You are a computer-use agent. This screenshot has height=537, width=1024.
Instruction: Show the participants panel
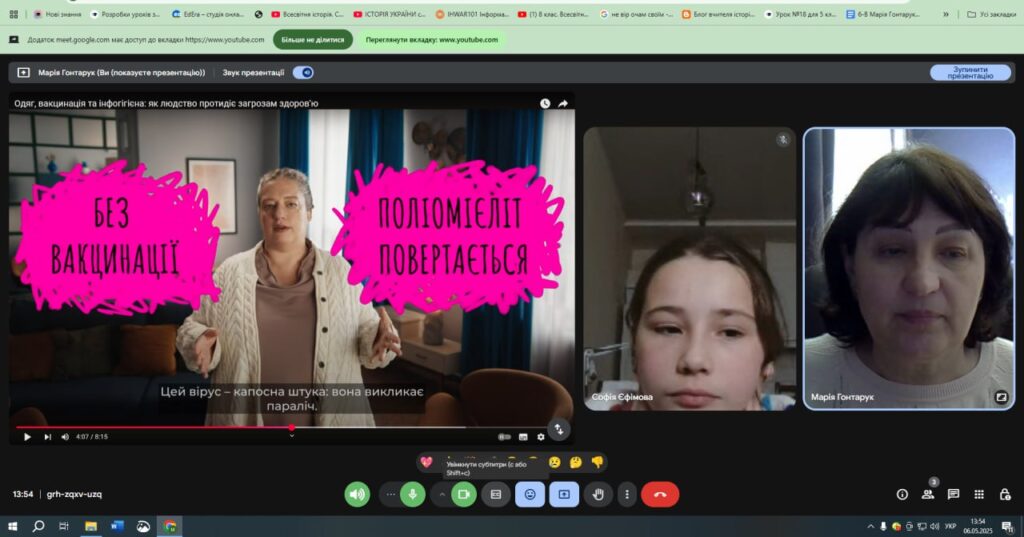[927, 495]
